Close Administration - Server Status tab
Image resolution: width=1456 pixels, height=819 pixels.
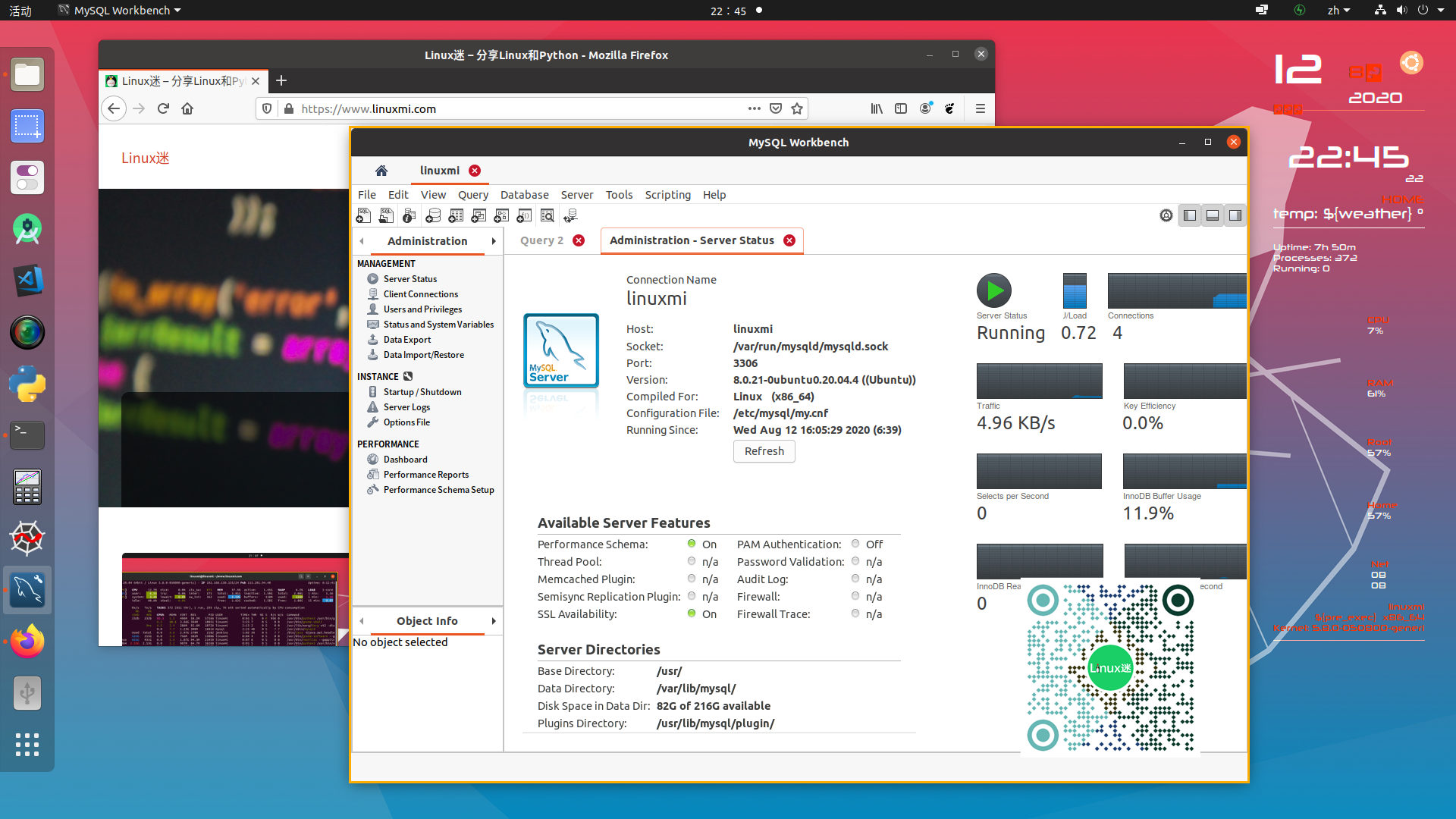pos(789,240)
